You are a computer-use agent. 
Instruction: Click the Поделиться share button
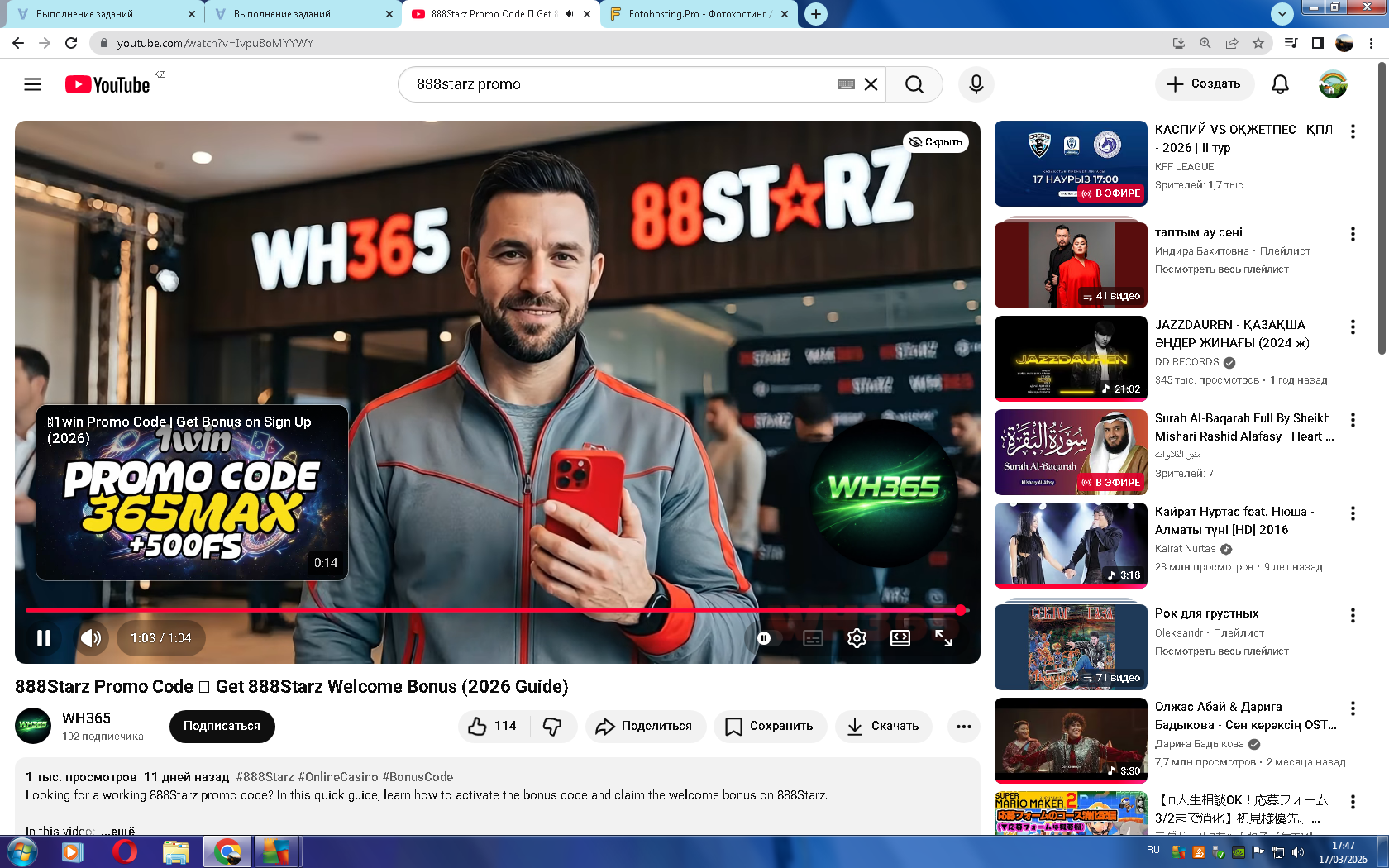pos(645,726)
